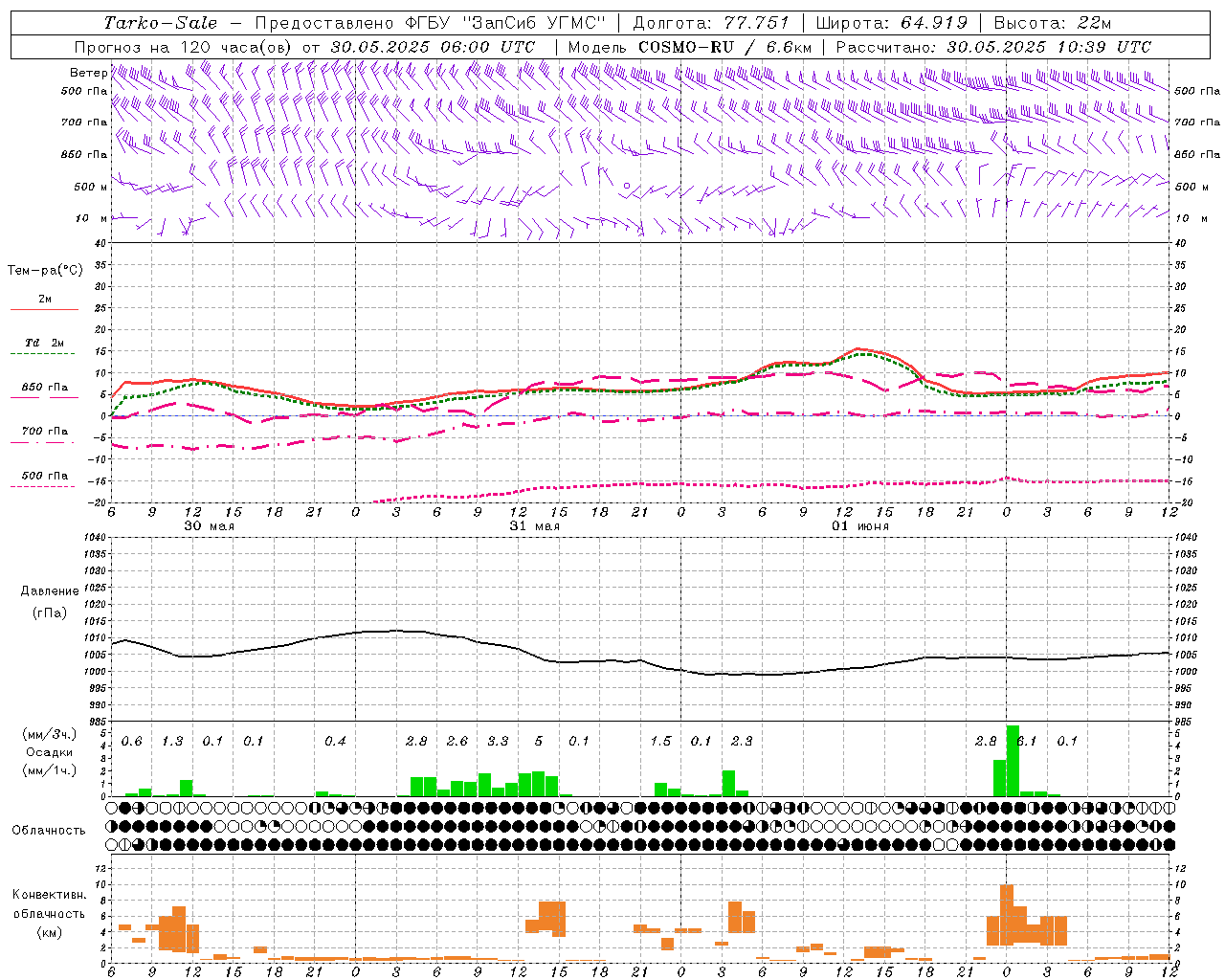Select the elevation text Высота: 22м
The width and height of the screenshot is (1225, 980).
[x=1053, y=23]
